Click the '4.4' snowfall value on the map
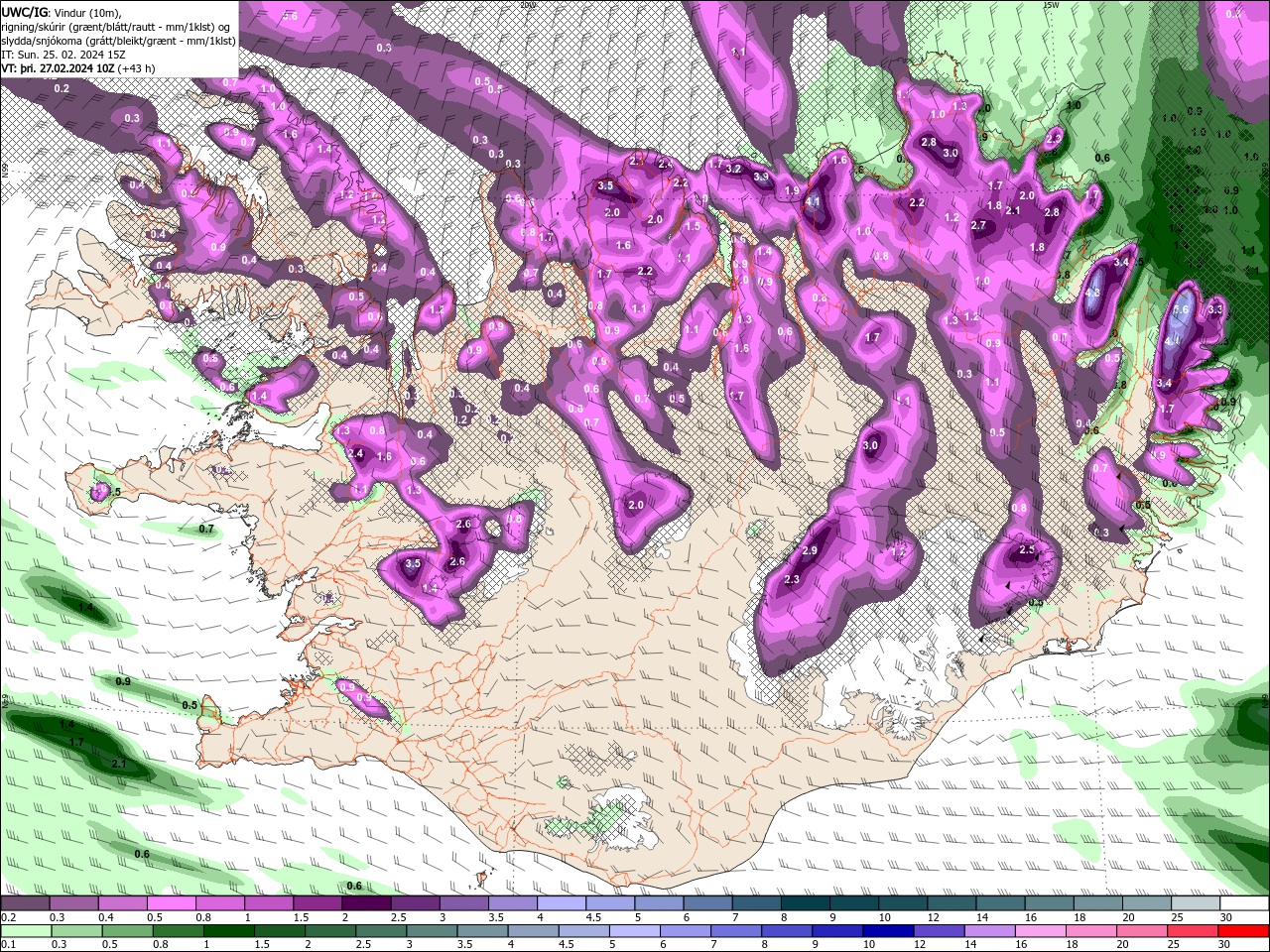This screenshot has width=1270, height=952. [1172, 341]
